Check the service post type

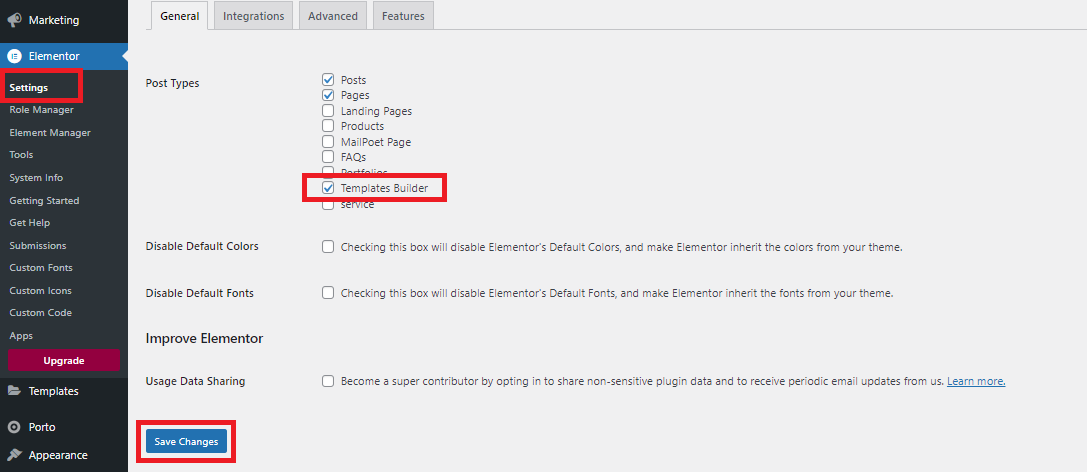click(328, 204)
